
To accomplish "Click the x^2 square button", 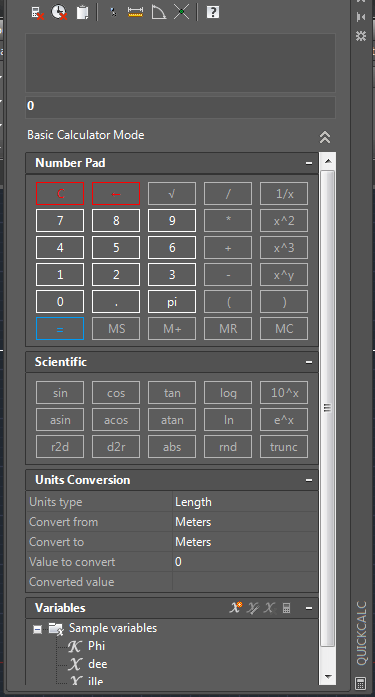I will pos(284,221).
